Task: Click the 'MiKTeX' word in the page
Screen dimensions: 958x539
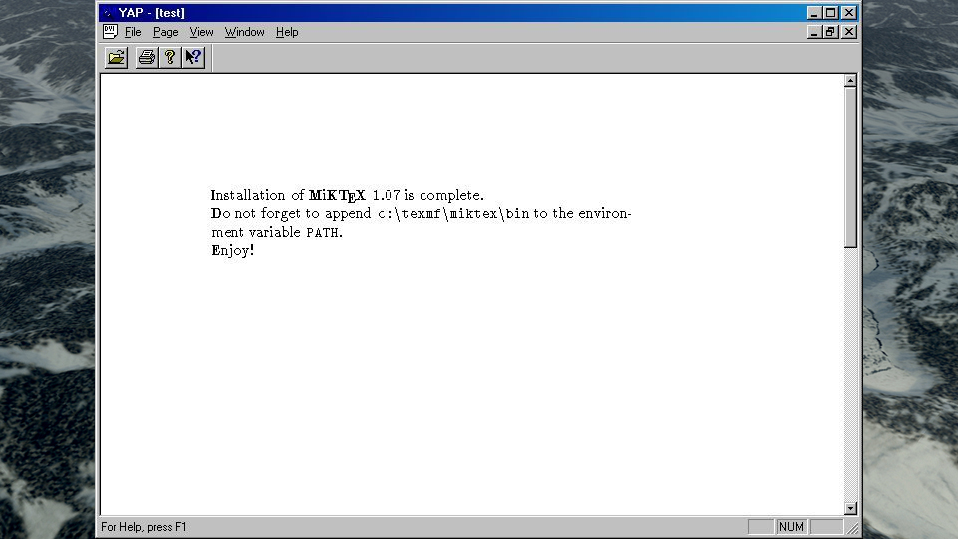Action: click(x=337, y=196)
